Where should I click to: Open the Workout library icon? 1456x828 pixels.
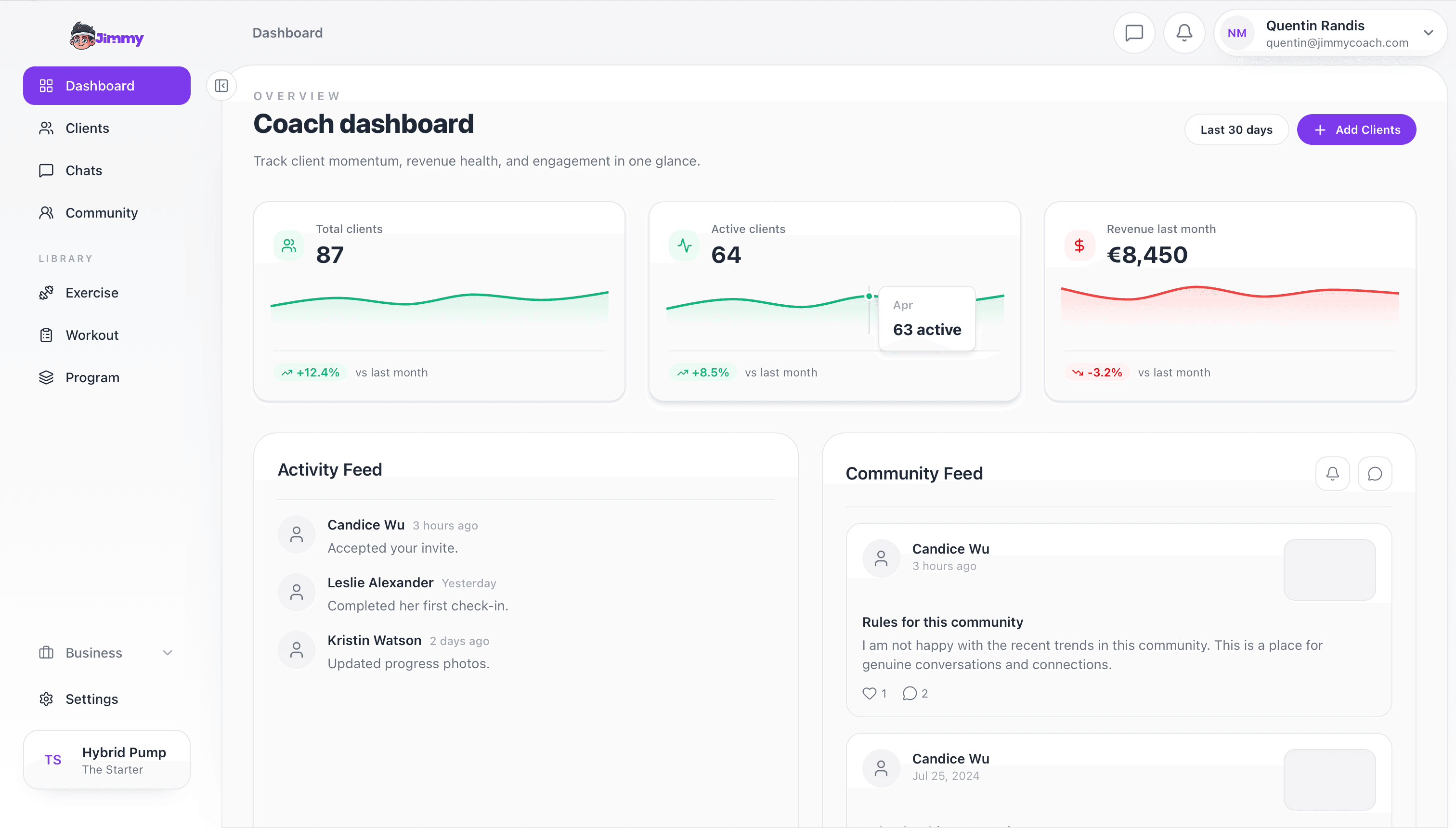[x=47, y=335]
